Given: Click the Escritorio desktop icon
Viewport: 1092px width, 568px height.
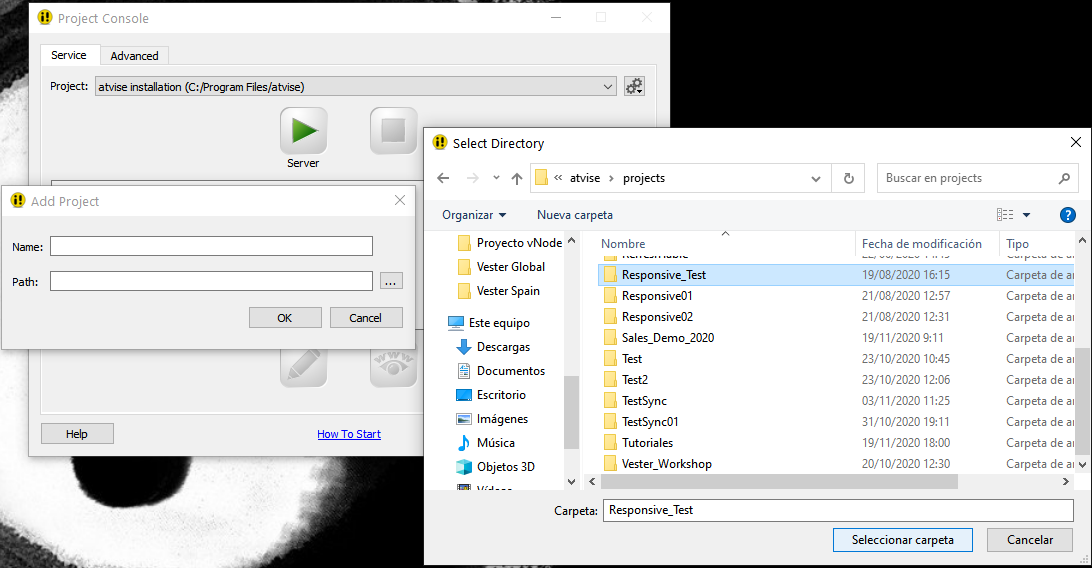Looking at the screenshot, I should coord(464,395).
